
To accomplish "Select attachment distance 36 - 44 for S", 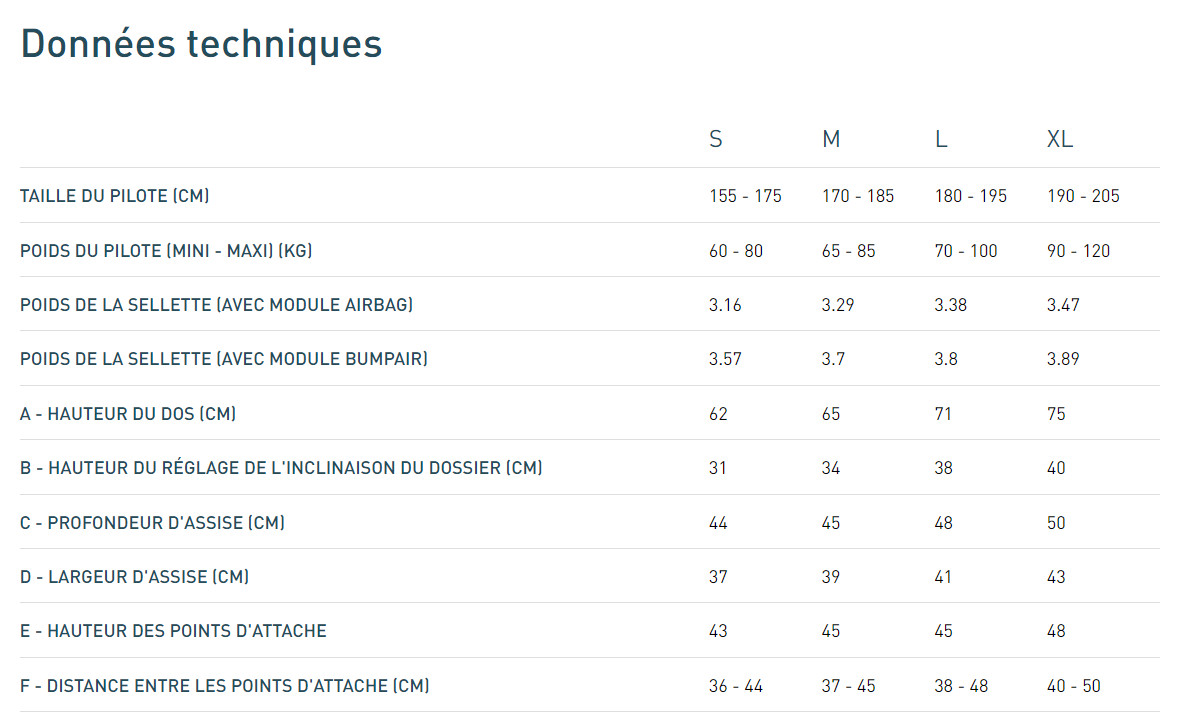I will coord(734,685).
